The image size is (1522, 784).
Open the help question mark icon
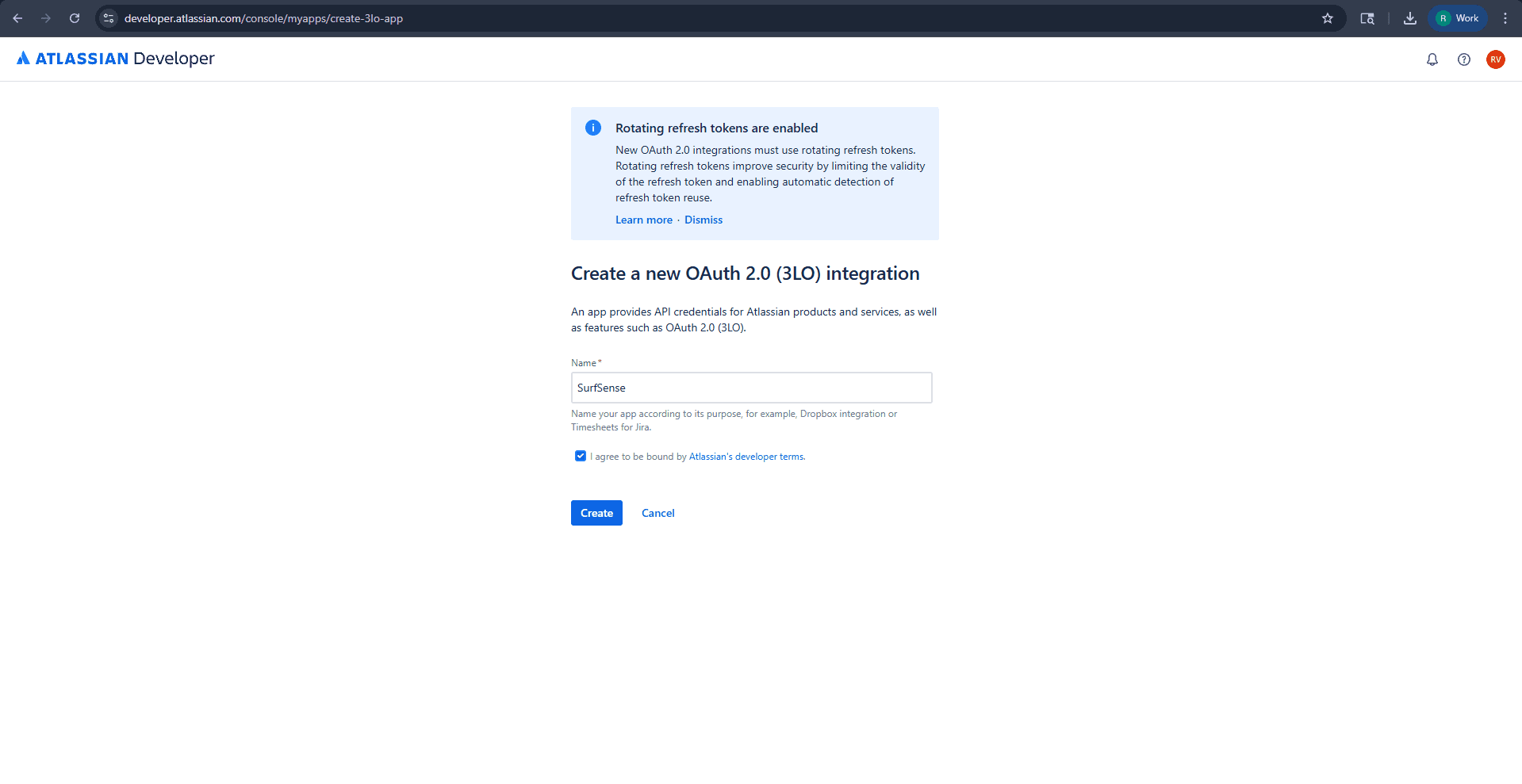click(x=1464, y=59)
